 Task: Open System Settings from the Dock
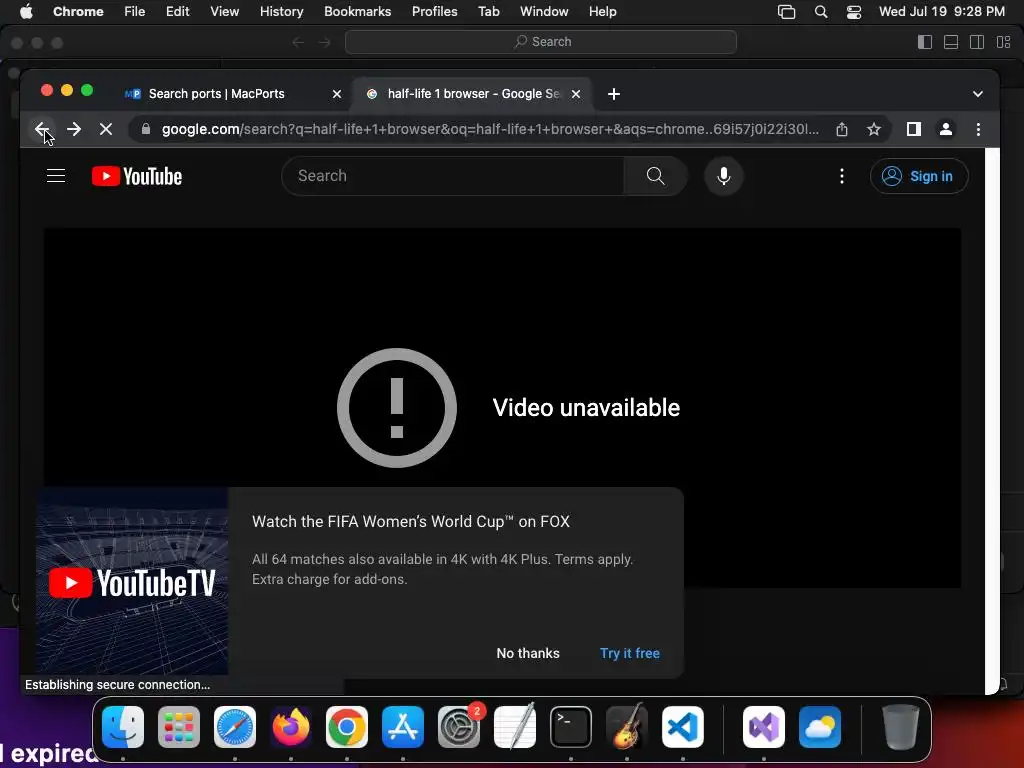(459, 727)
